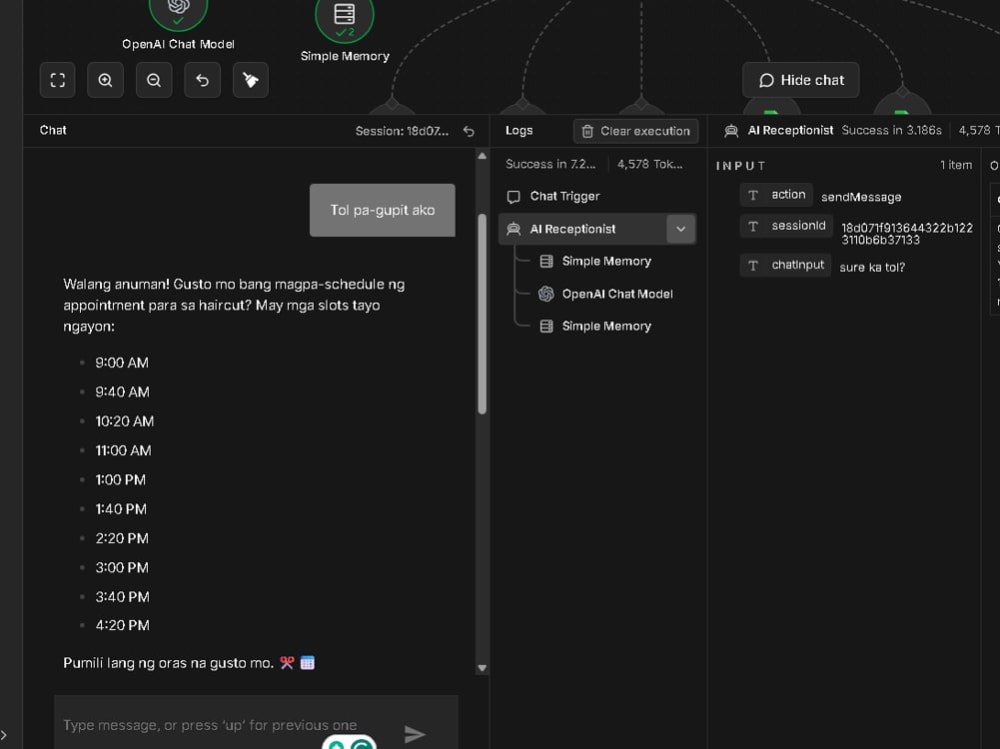Click the sendMessage value
The width and height of the screenshot is (1000, 749).
point(861,197)
